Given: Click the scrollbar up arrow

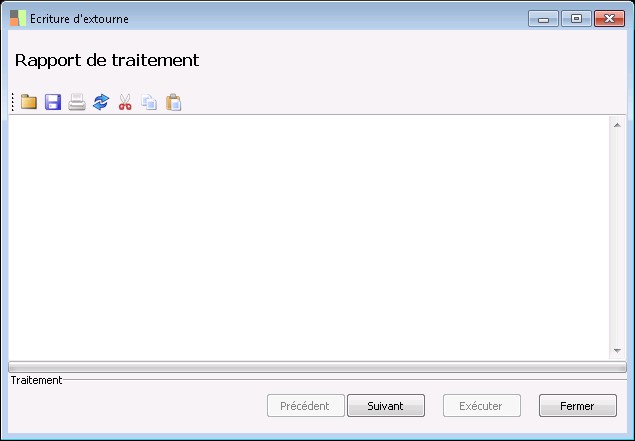Looking at the screenshot, I should point(617,125).
